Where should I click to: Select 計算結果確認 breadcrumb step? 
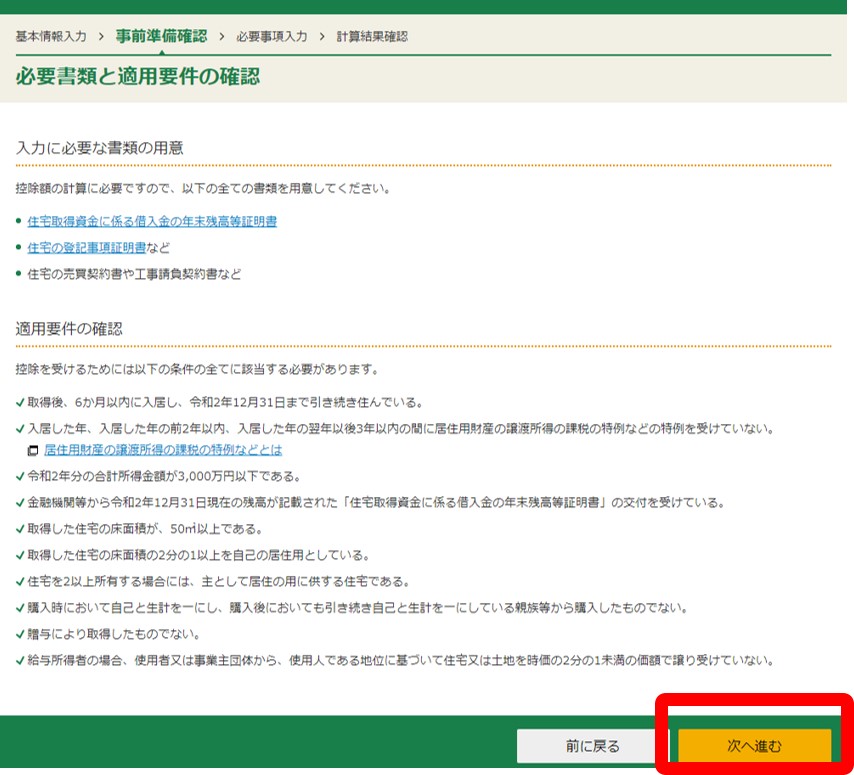click(371, 36)
